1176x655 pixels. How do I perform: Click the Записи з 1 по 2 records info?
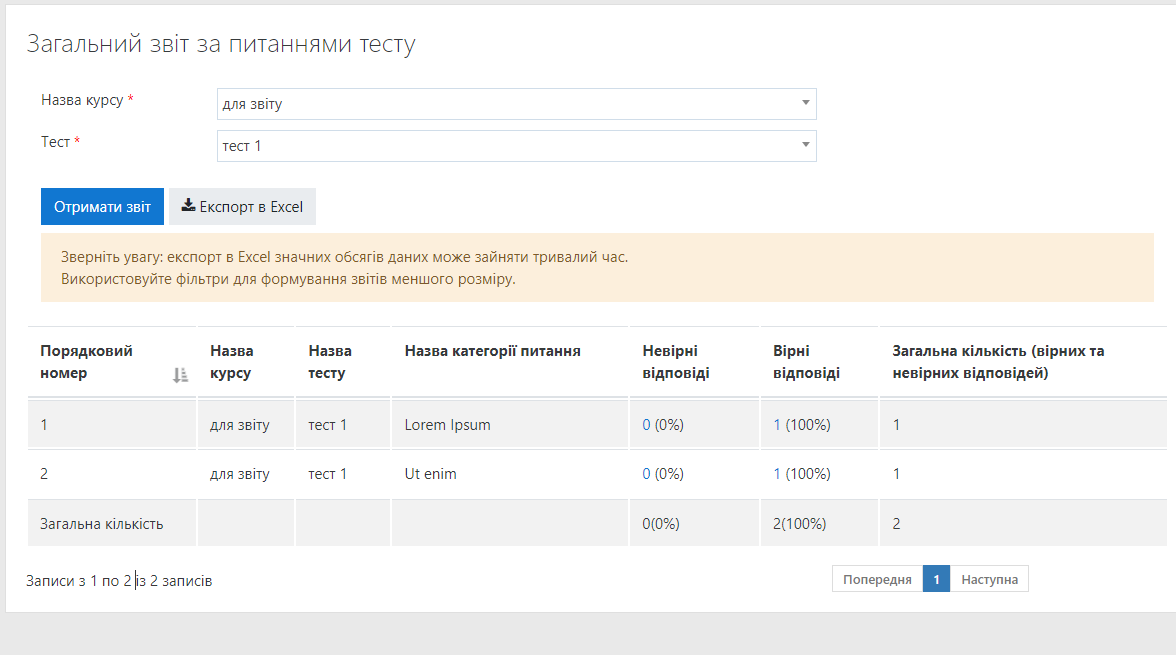pyautogui.click(x=119, y=581)
